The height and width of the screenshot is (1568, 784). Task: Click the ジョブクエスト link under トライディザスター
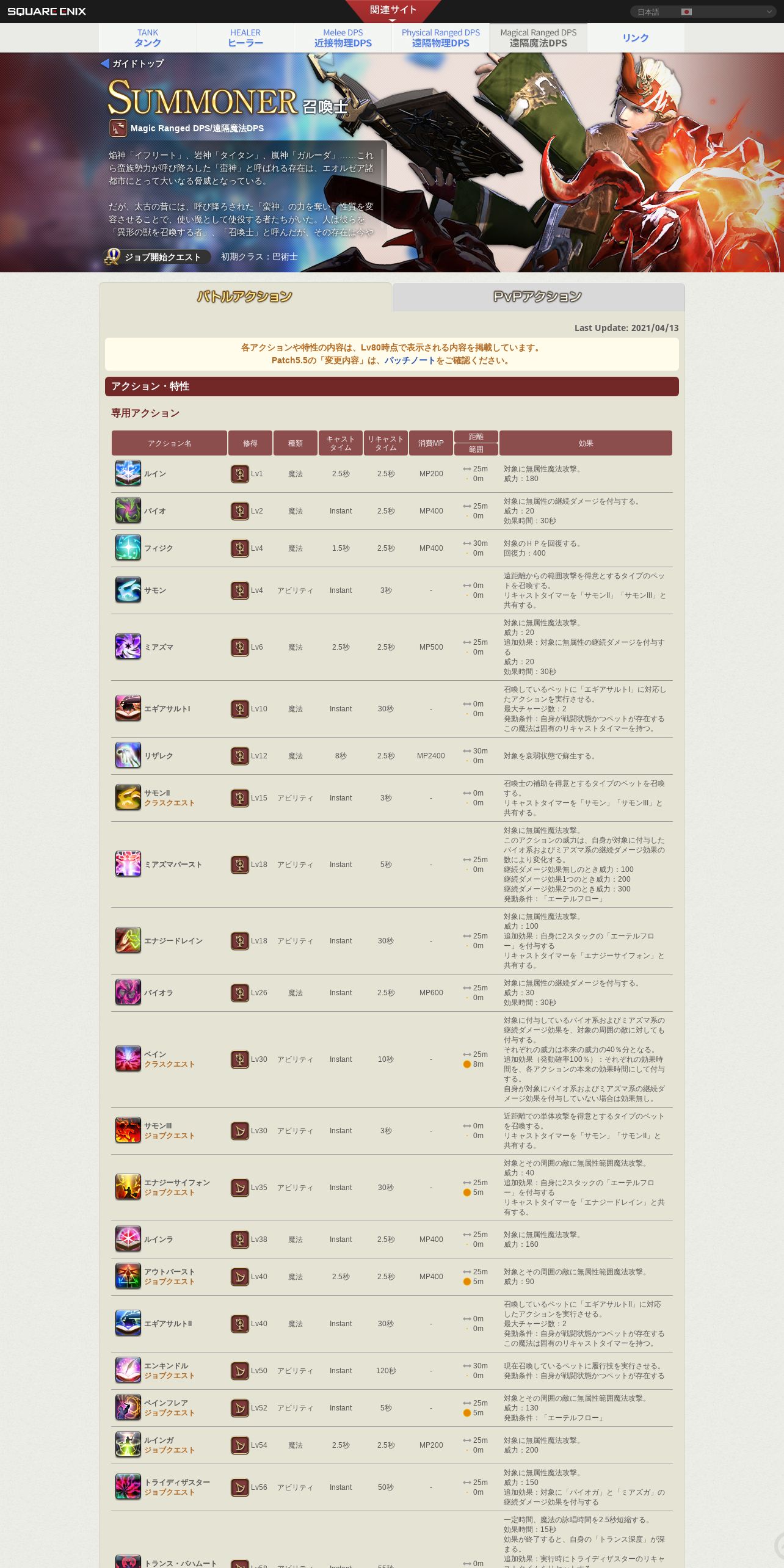(169, 1492)
